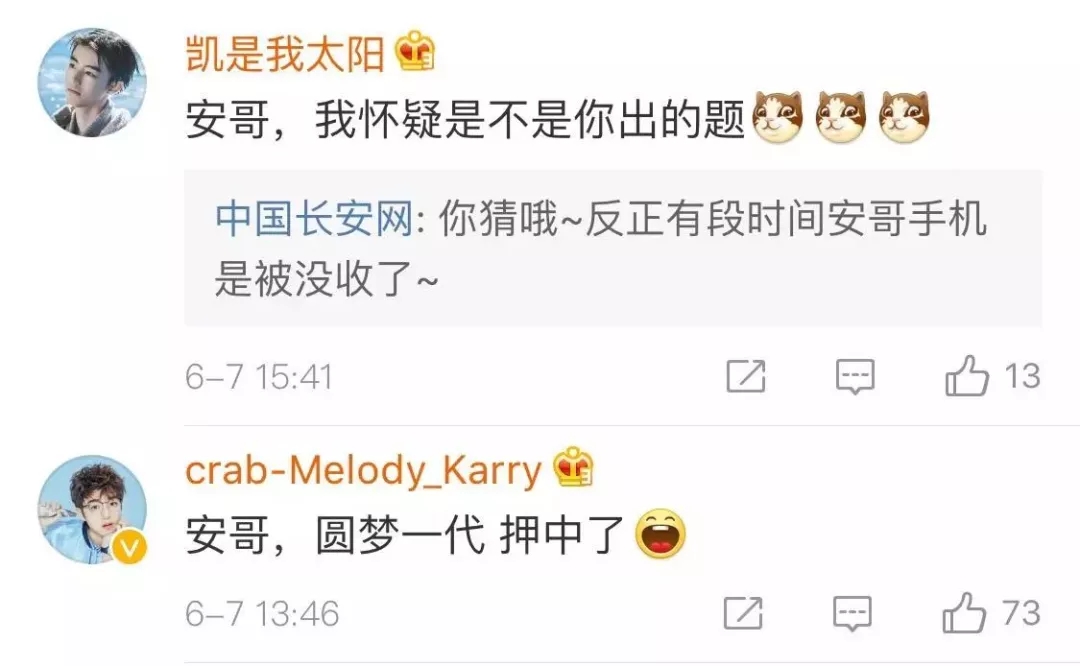Click the reply icon on the 13:46 comment
This screenshot has height=666, width=1080.
pos(853,613)
